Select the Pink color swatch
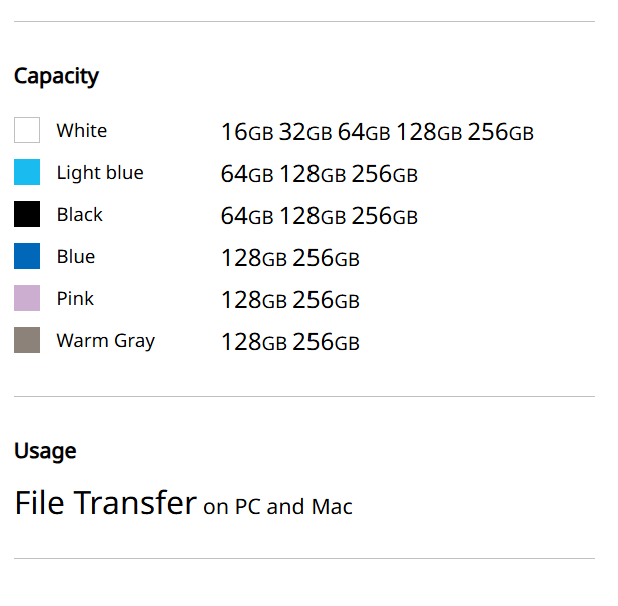 point(27,299)
